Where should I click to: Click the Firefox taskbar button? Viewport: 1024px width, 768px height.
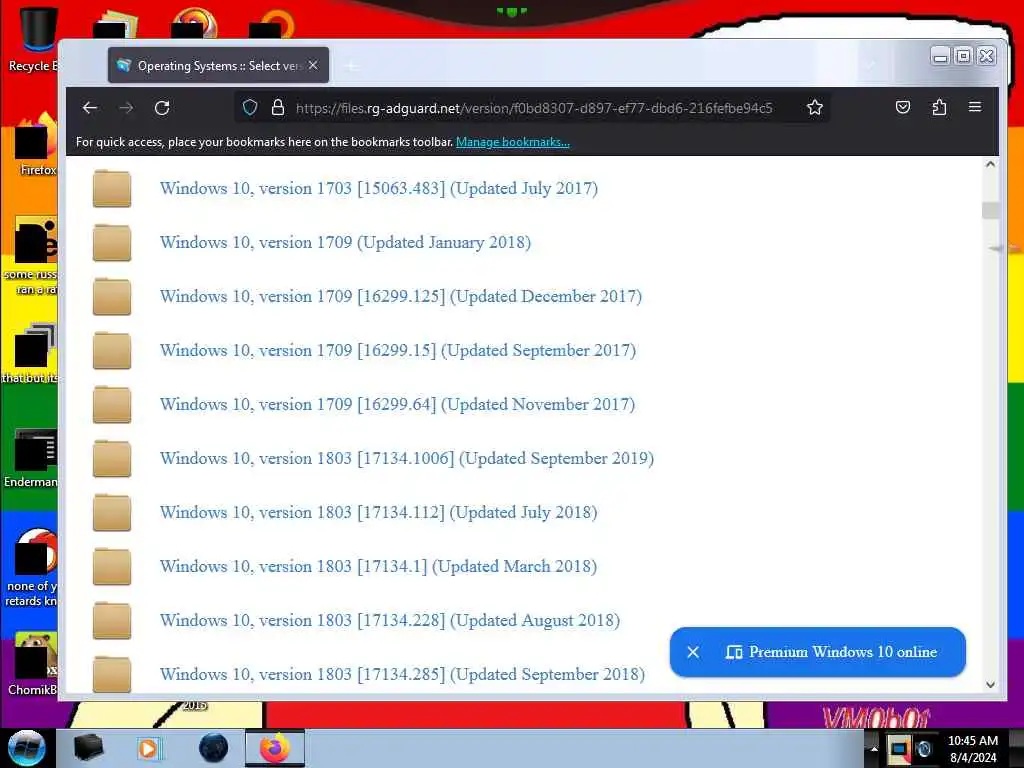tap(274, 748)
